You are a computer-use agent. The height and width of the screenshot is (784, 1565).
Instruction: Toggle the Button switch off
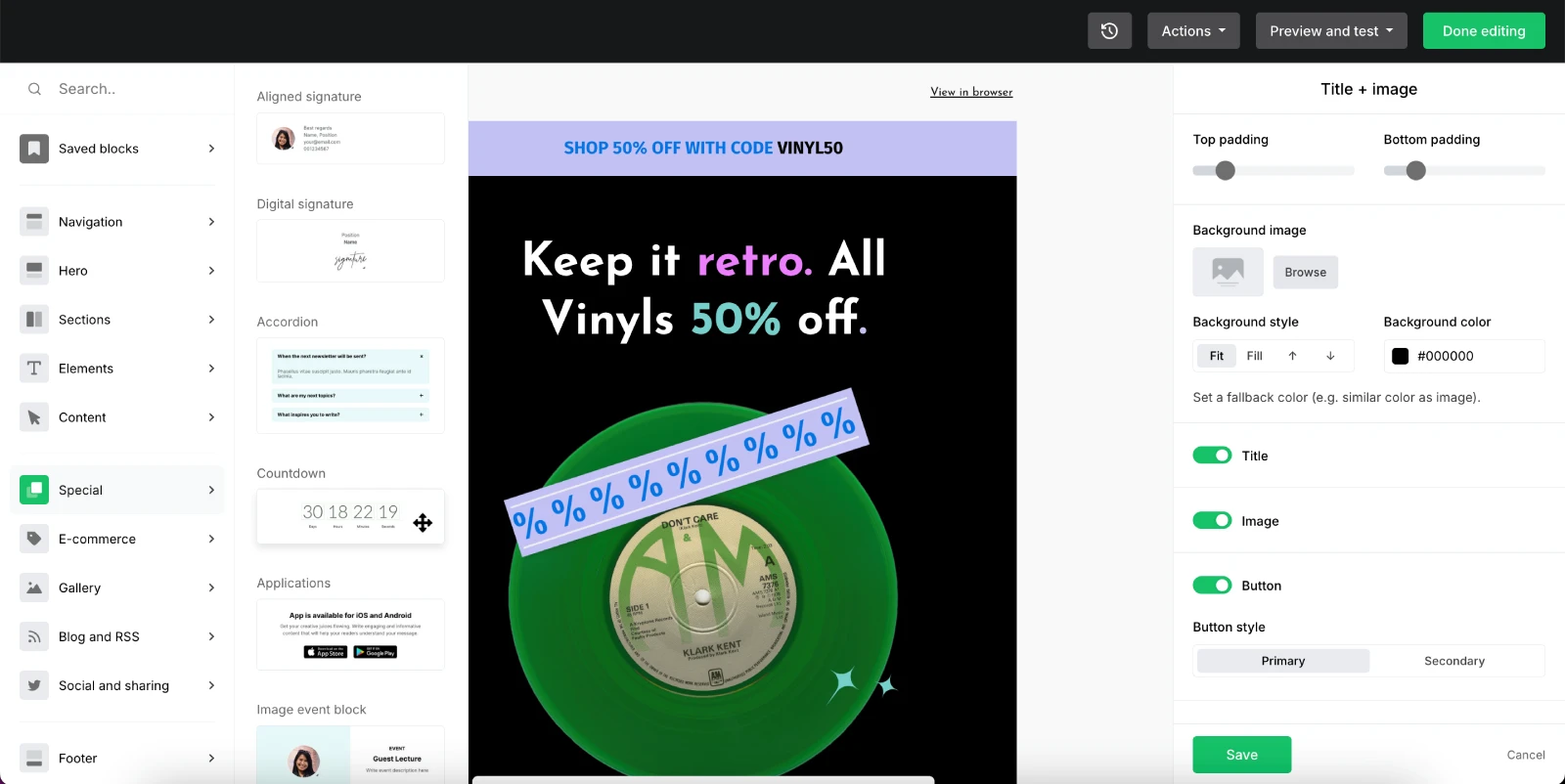(x=1212, y=586)
